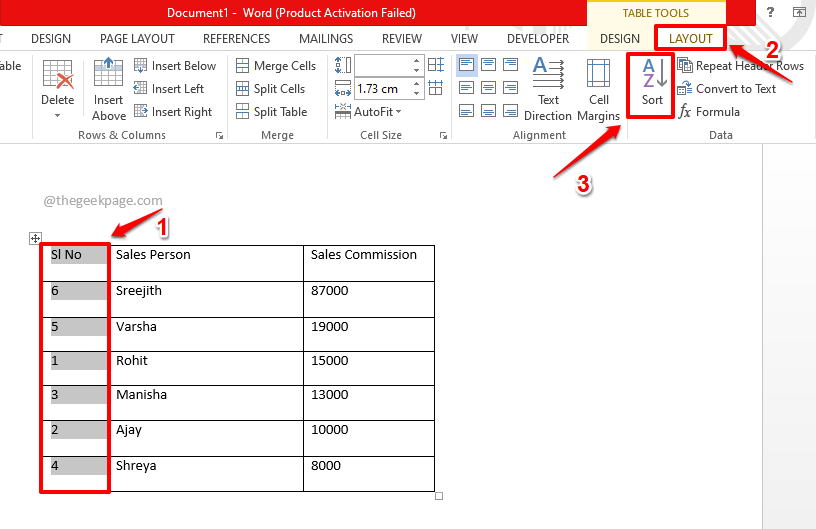Click the table move handle
This screenshot has width=816, height=529.
pos(35,238)
